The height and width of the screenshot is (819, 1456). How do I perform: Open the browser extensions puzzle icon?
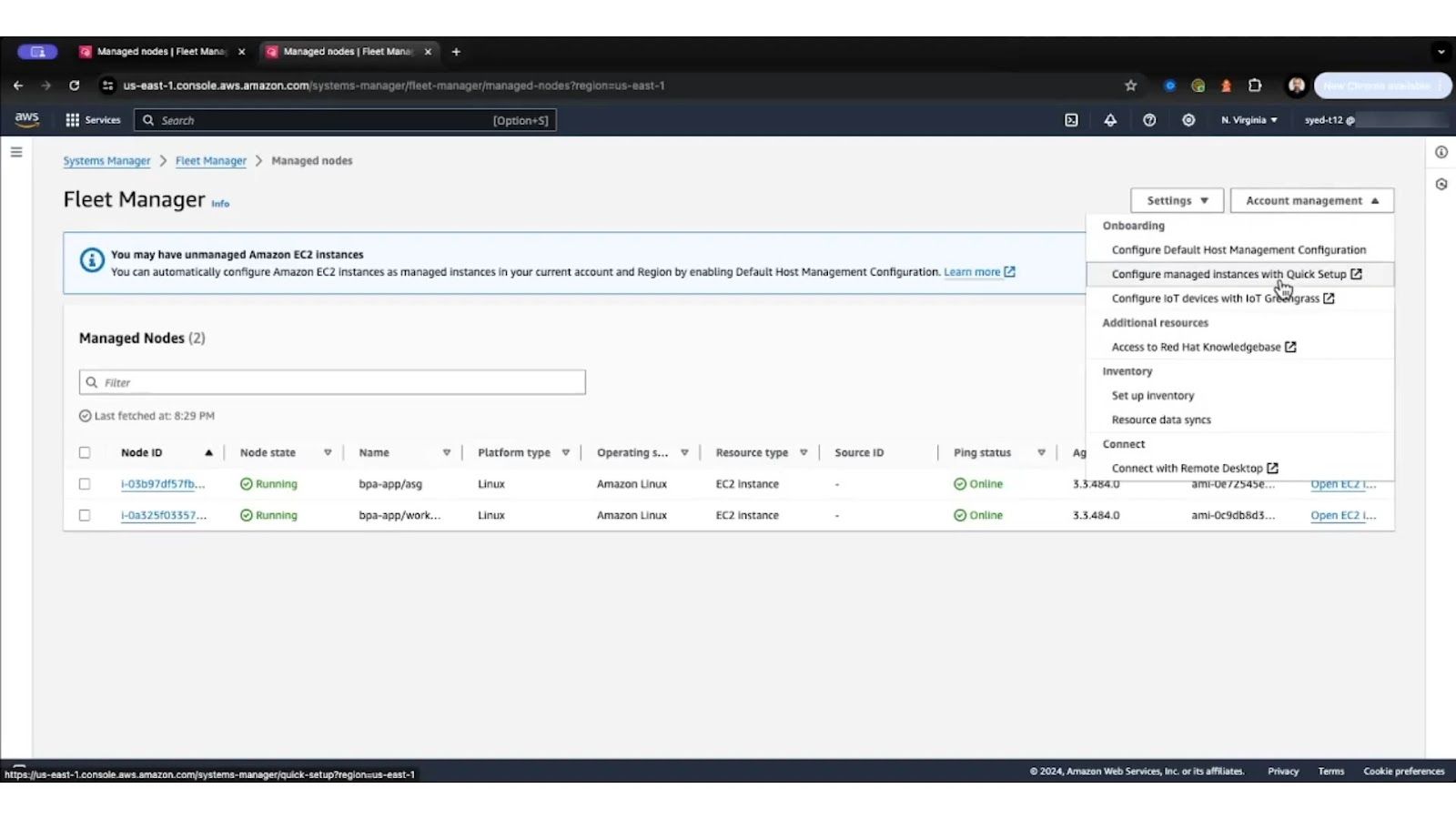point(1255,86)
